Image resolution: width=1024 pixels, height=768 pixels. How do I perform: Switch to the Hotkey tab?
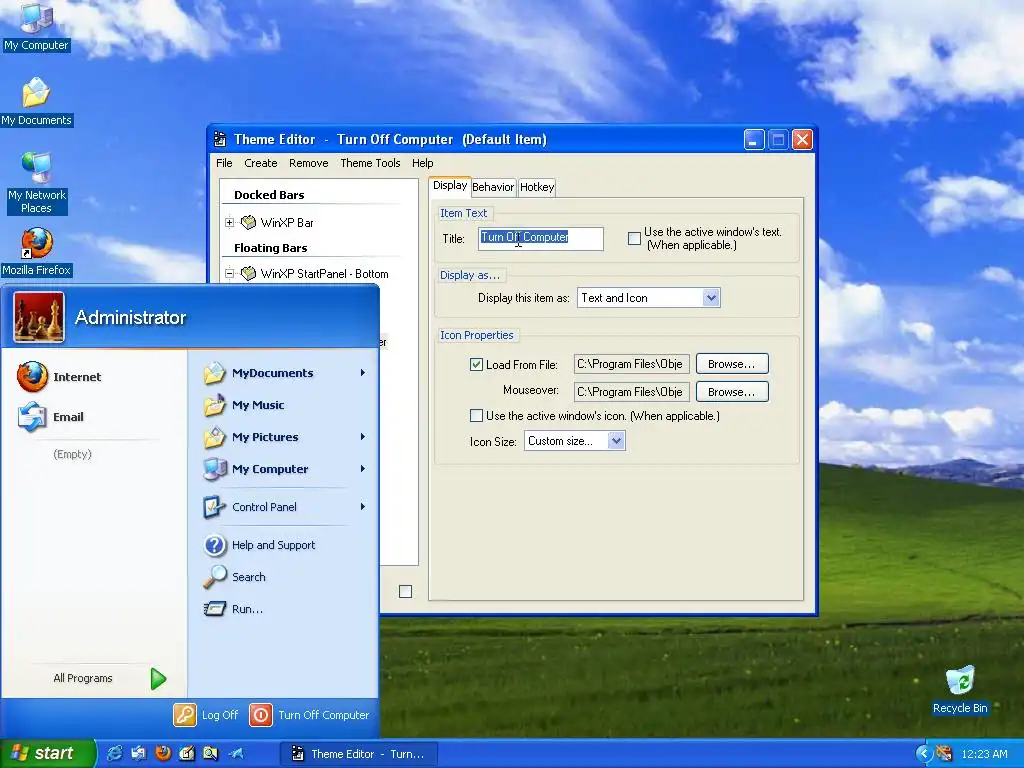[537, 187]
